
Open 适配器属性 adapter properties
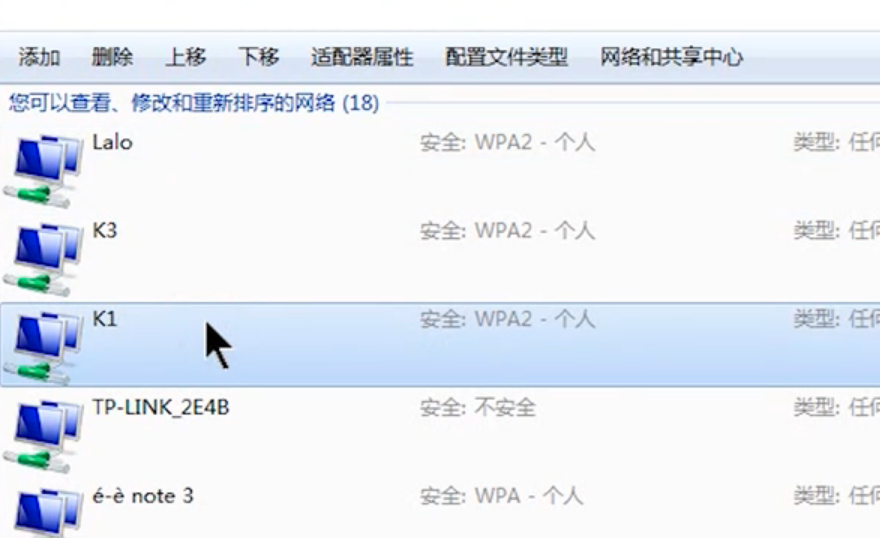pyautogui.click(x=363, y=57)
